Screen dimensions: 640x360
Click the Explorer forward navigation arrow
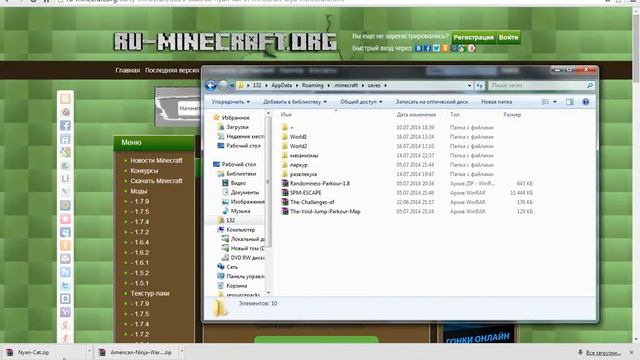pos(223,85)
